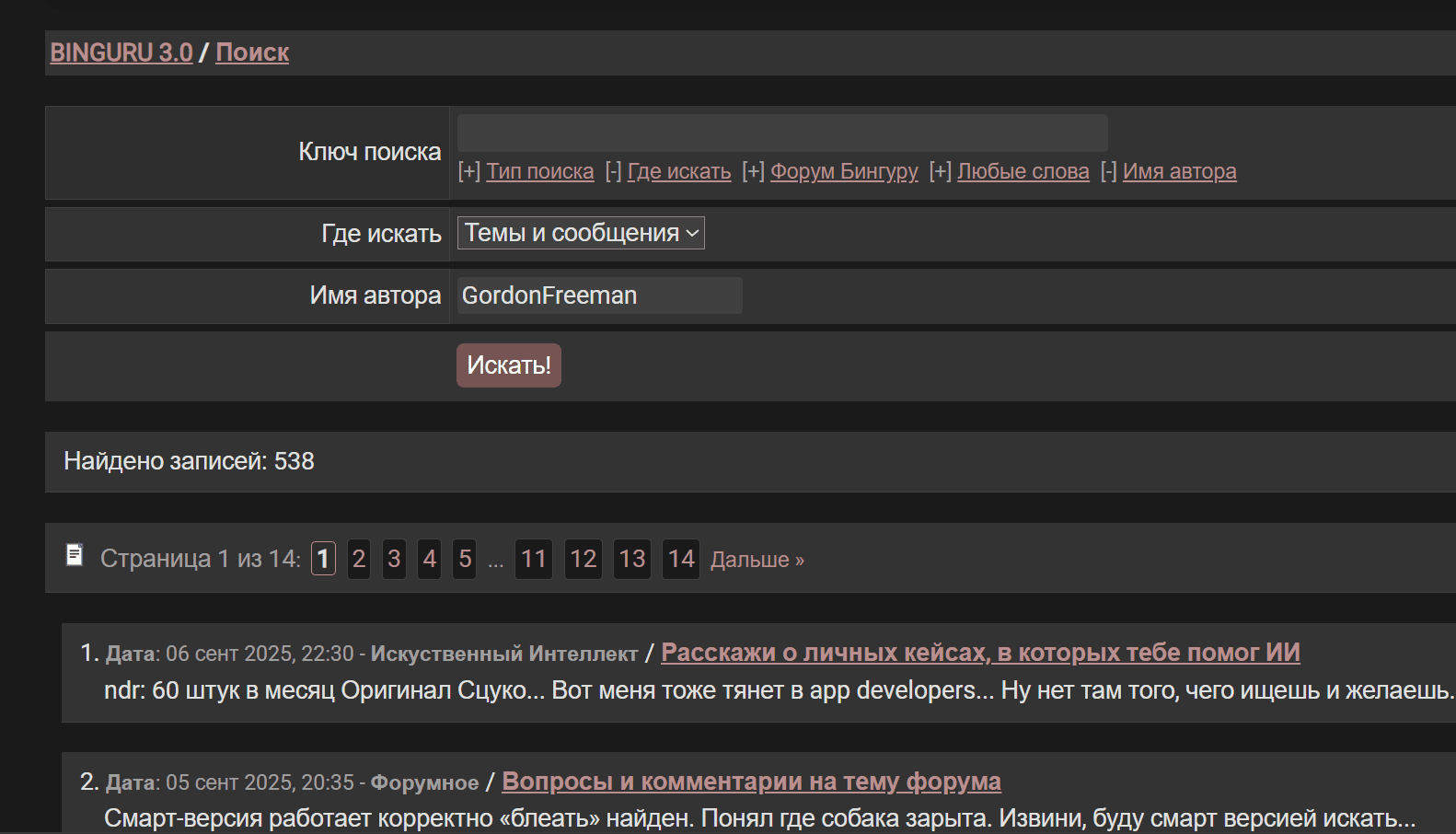The image size is (1456, 834).
Task: Toggle the 'Где искать' search option
Action: 678,172
